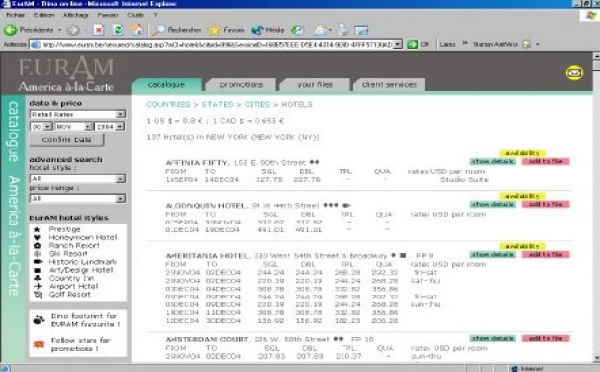
Task: Click the EURAM America à-la-Carte logo
Action: 66,73
